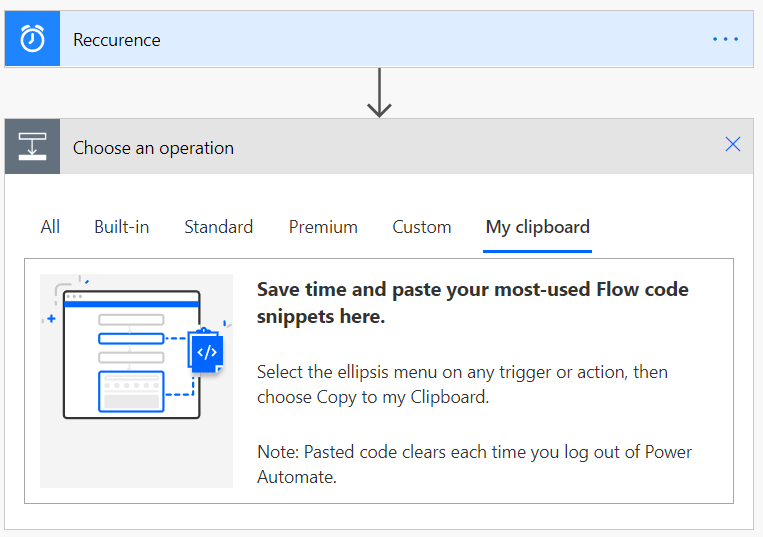The width and height of the screenshot is (763, 537).
Task: Click the arrow connector between steps
Action: click(x=379, y=93)
